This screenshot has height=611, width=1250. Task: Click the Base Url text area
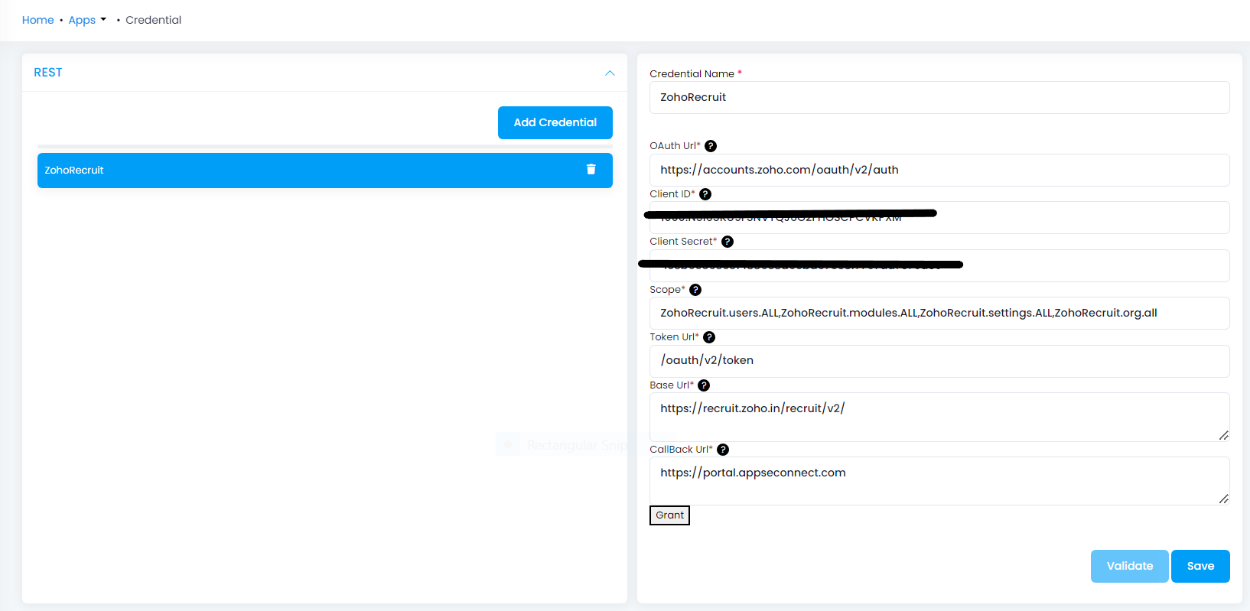click(x=938, y=412)
